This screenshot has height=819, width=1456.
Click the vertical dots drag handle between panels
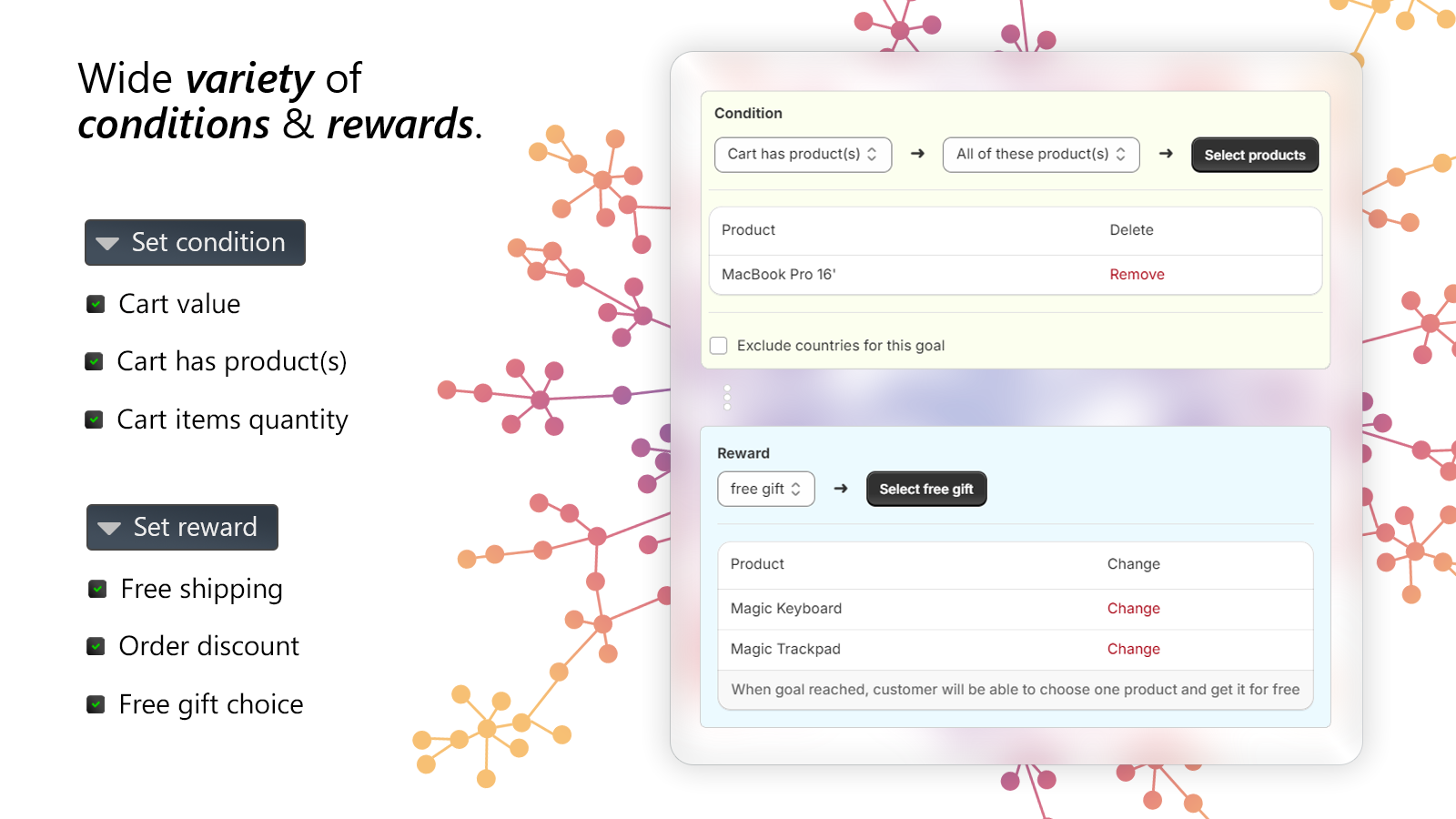pos(727,398)
